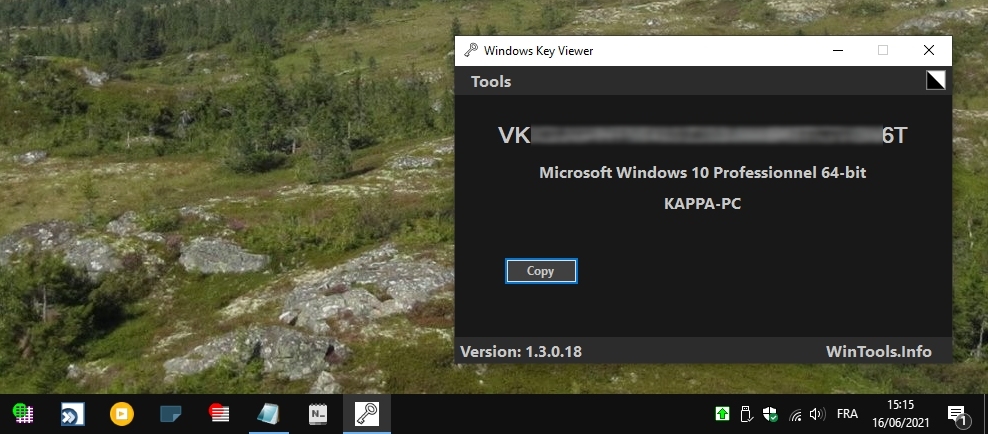Open the dark blue sticky note taskbar app
The image size is (988, 434).
coord(170,414)
